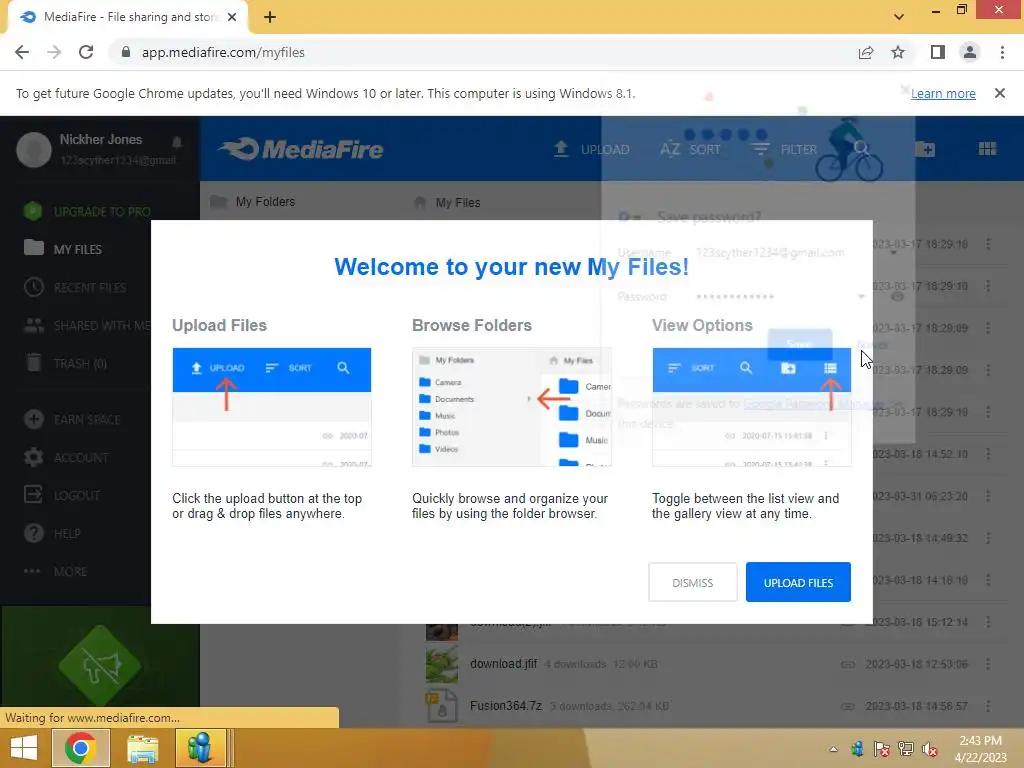This screenshot has height=768, width=1024.
Task: Open the Filter option in the toolbar
Action: [784, 149]
